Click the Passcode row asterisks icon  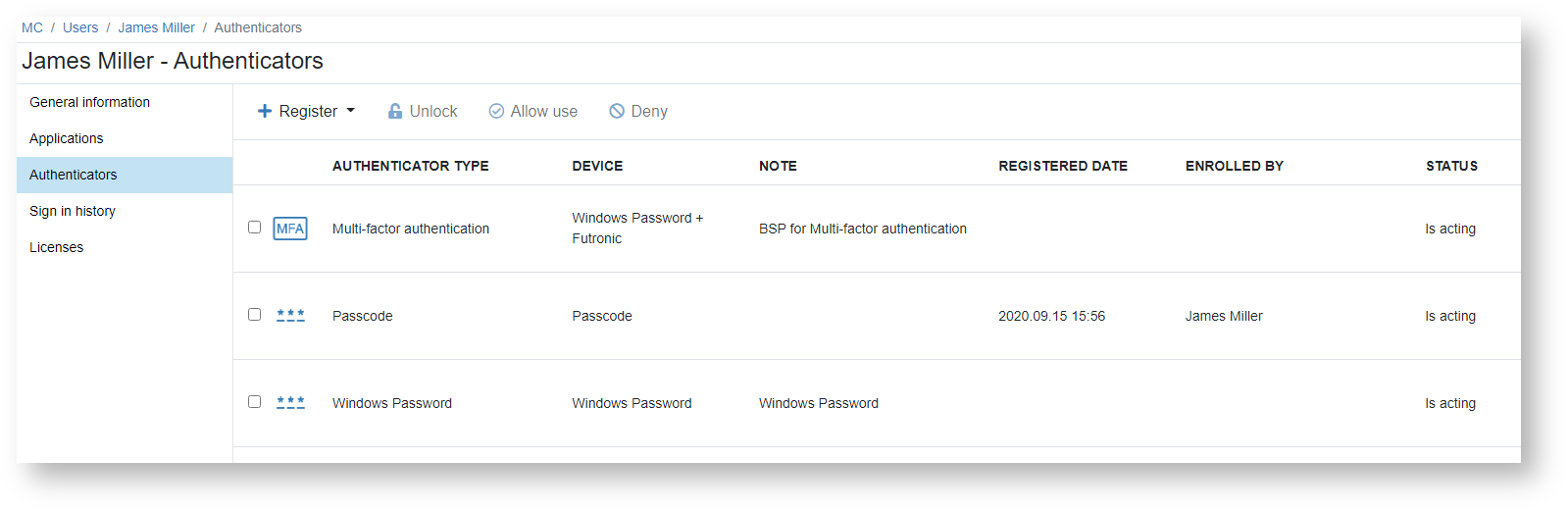click(290, 316)
